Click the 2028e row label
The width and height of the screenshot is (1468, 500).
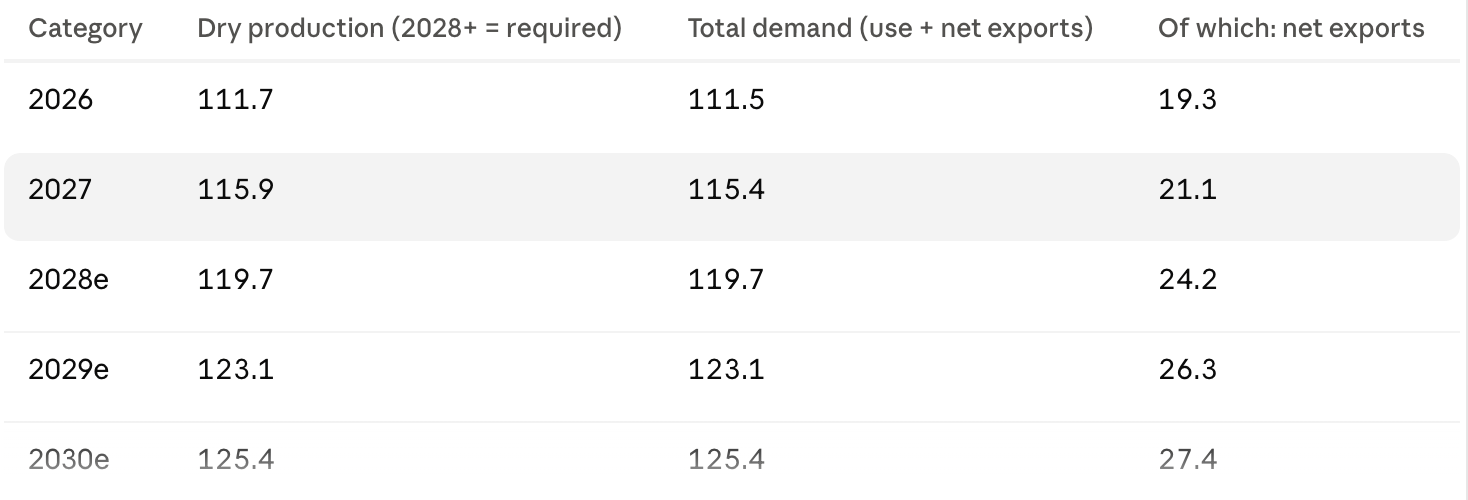(68, 279)
